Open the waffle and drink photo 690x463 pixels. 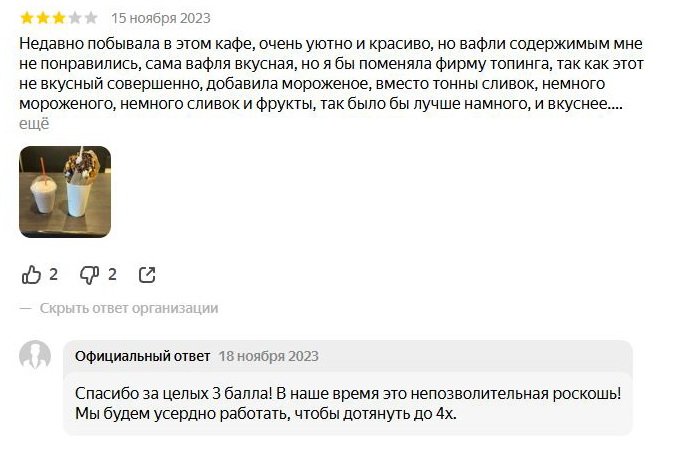[x=65, y=191]
